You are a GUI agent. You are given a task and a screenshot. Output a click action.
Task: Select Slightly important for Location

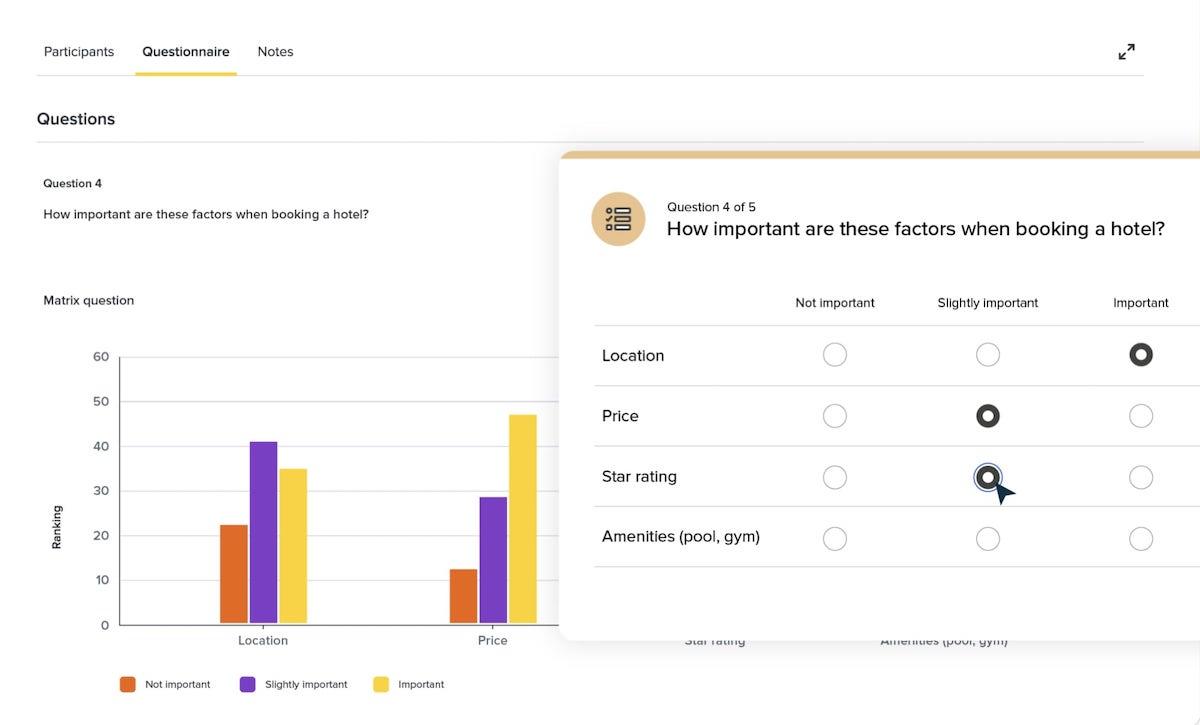pos(987,355)
